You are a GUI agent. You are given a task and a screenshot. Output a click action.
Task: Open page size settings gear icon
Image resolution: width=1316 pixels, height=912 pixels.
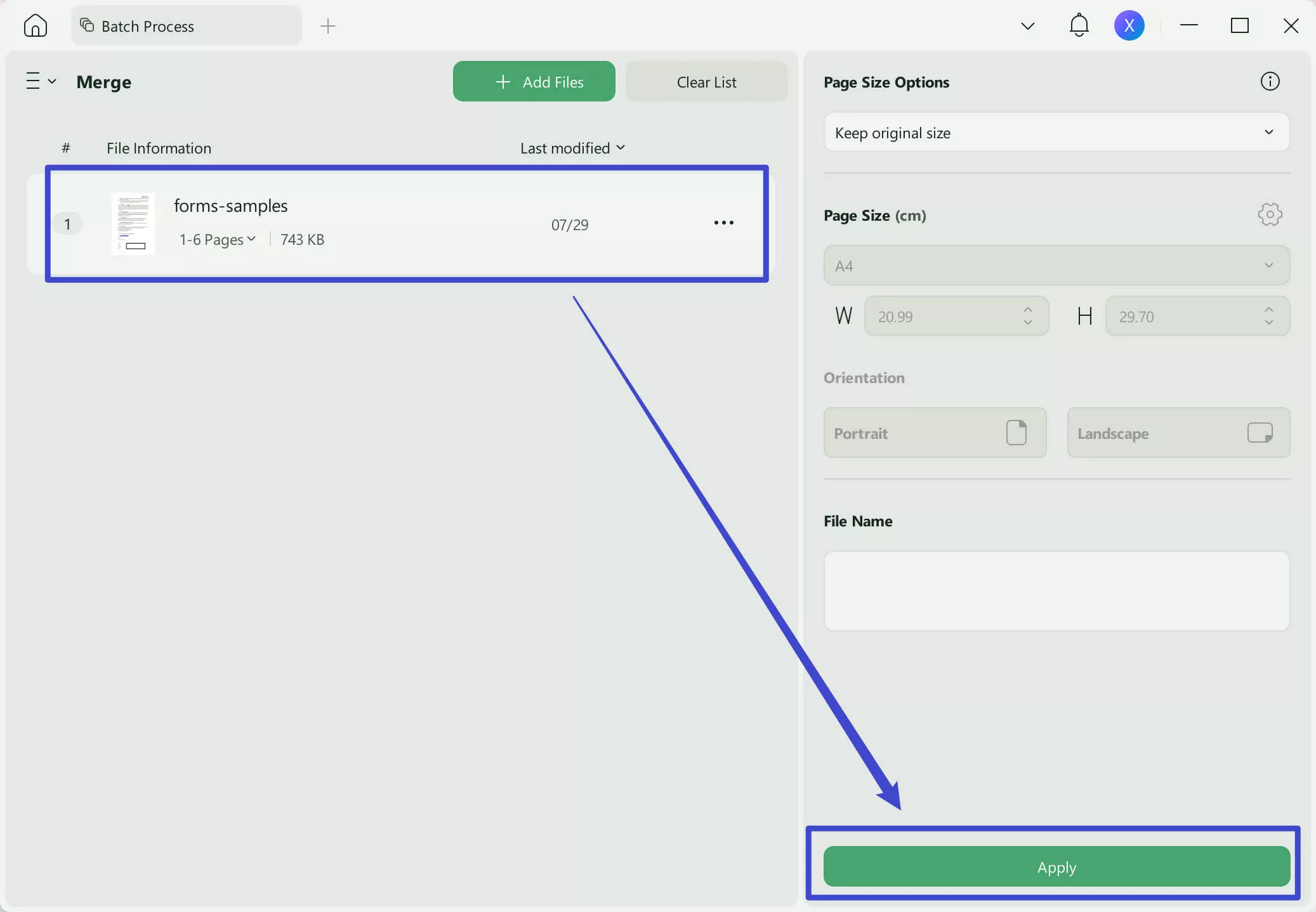(x=1270, y=215)
